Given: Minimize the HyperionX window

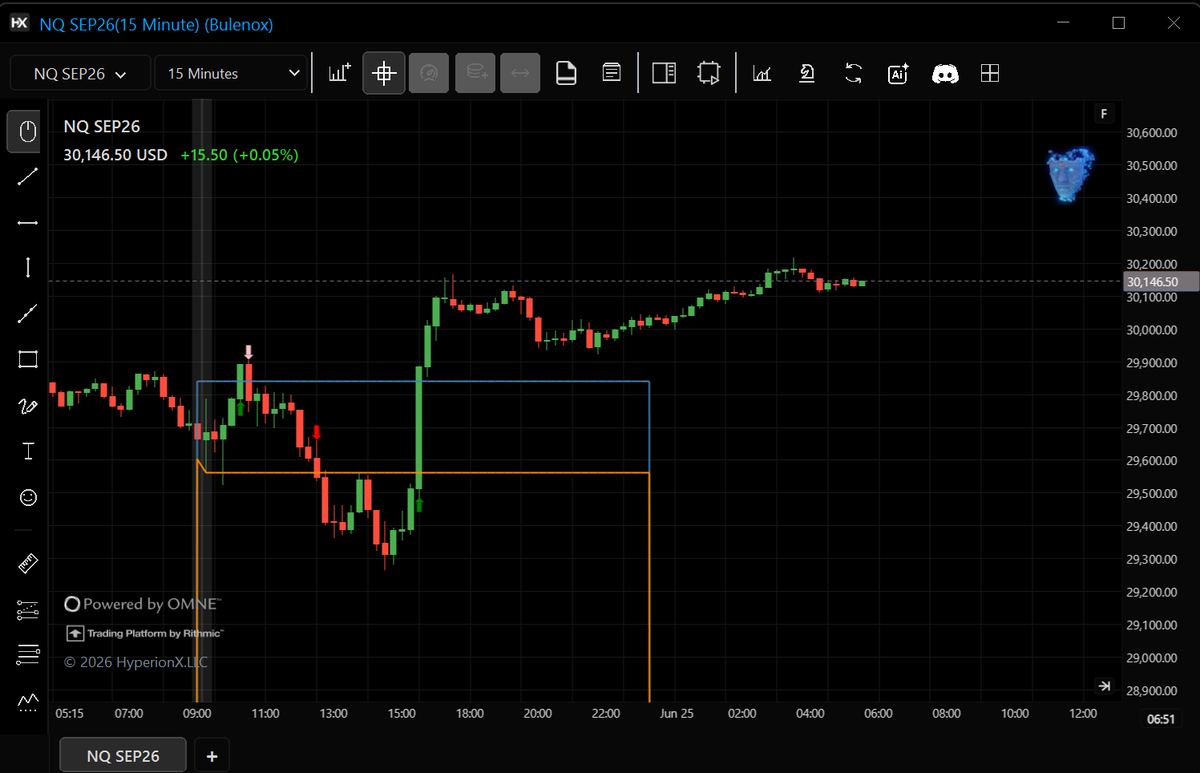Looking at the screenshot, I should (x=1065, y=23).
